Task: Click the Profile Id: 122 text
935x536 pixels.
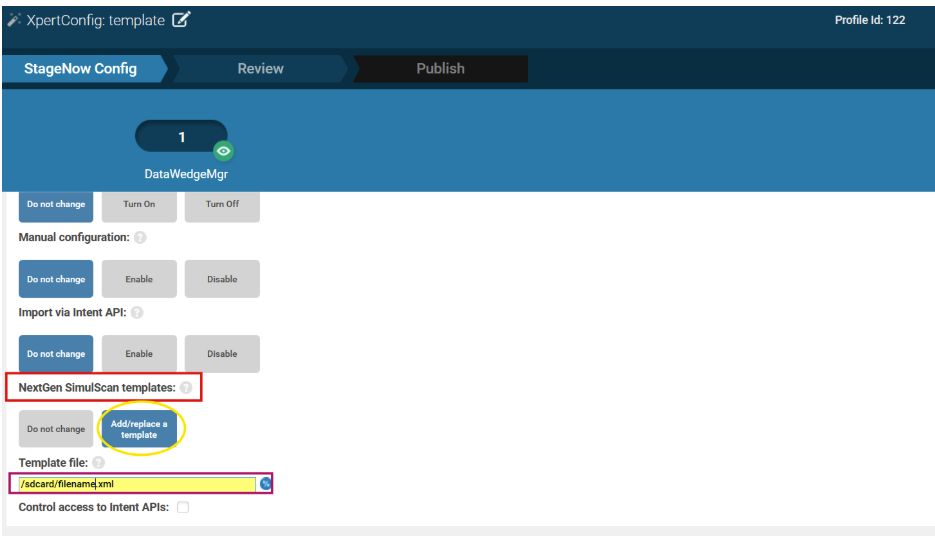Action: 869,20
